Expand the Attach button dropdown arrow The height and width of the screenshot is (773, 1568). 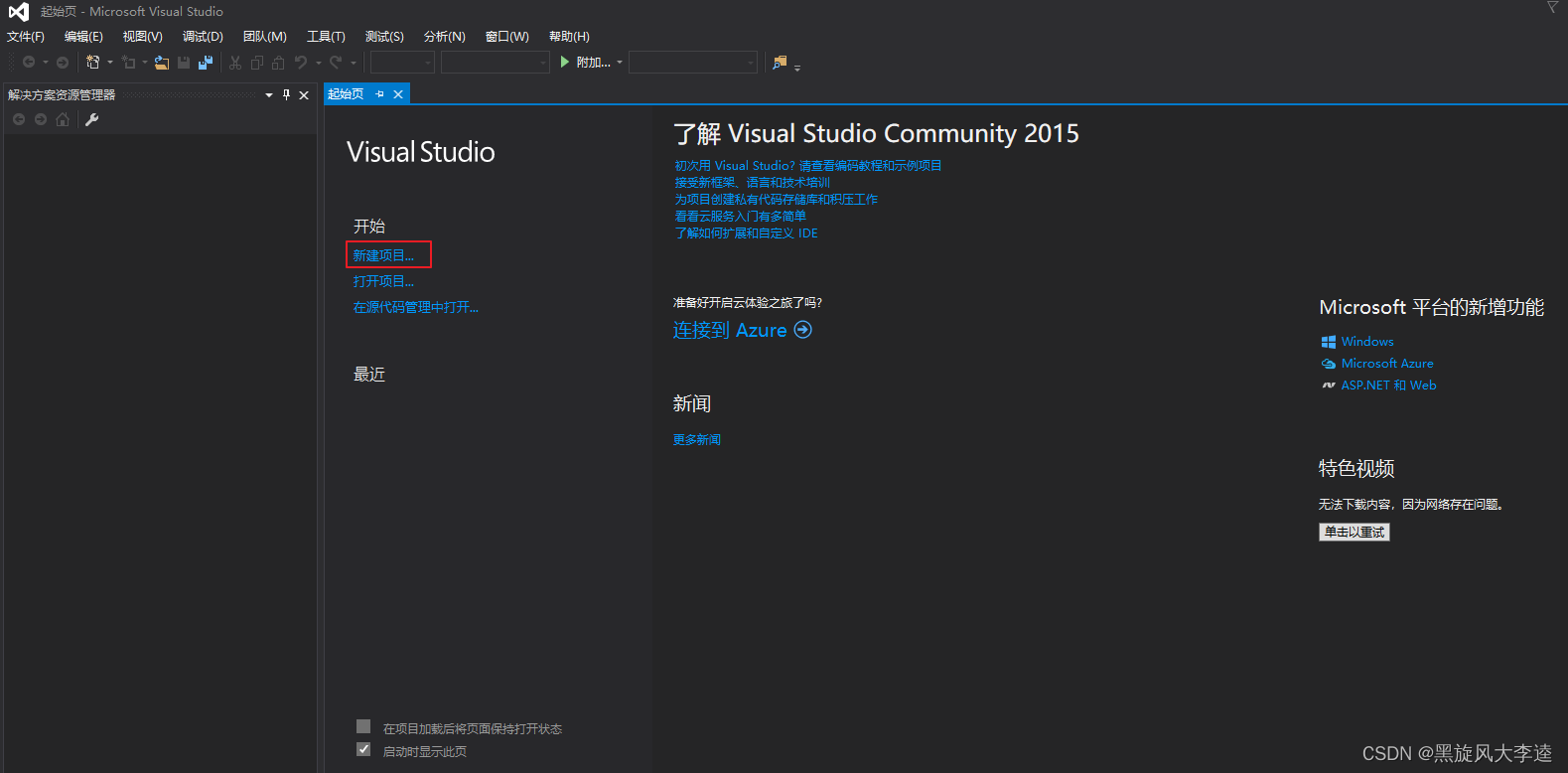point(620,63)
